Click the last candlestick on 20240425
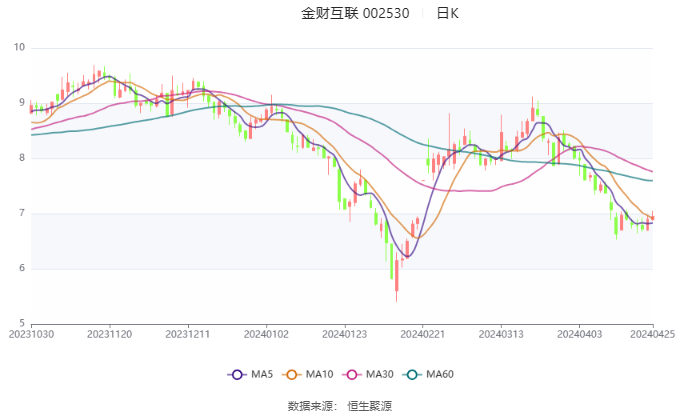 tap(652, 217)
